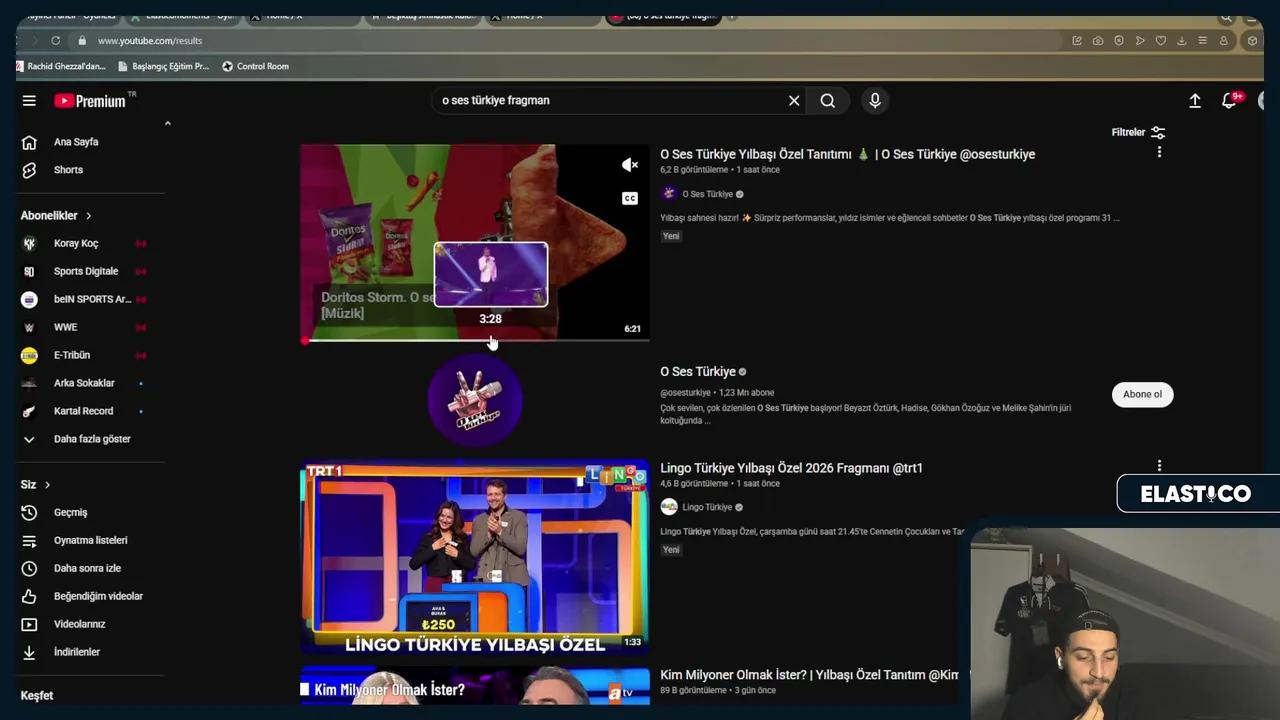Expand Abonelikler subscriptions section
Screen dimensions: 1280x720
click(56, 216)
